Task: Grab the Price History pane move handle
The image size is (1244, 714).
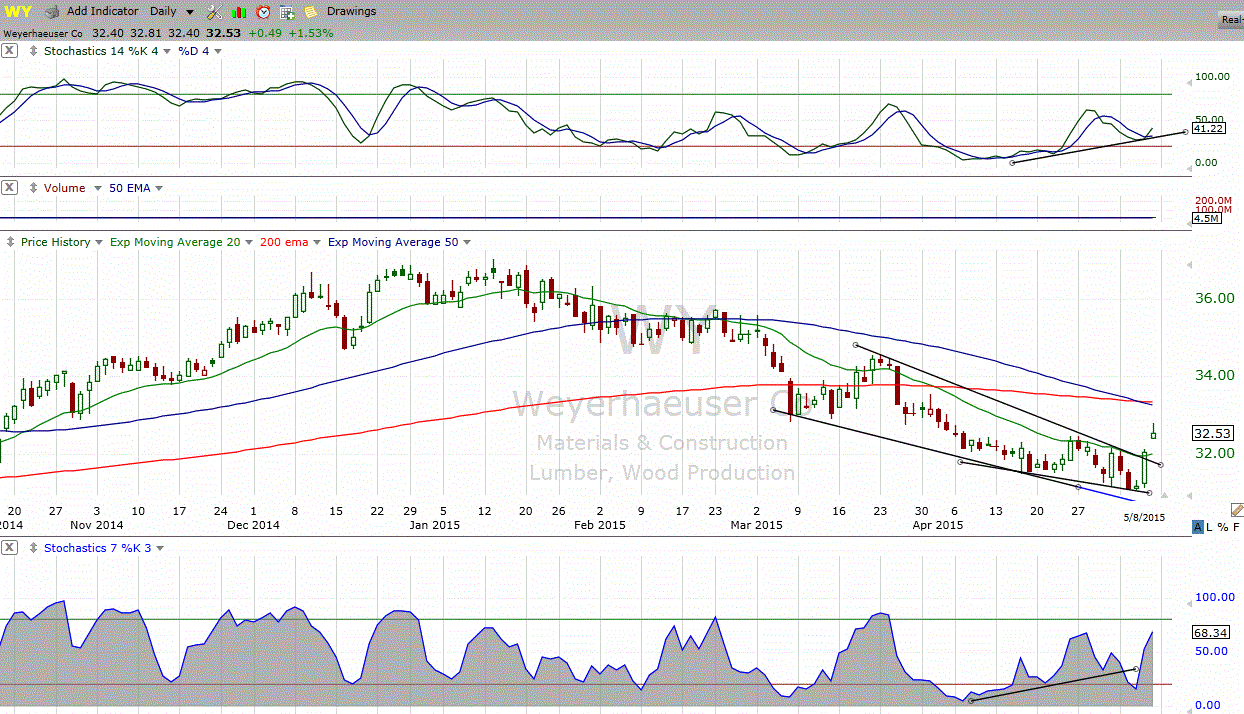Action: [9, 242]
